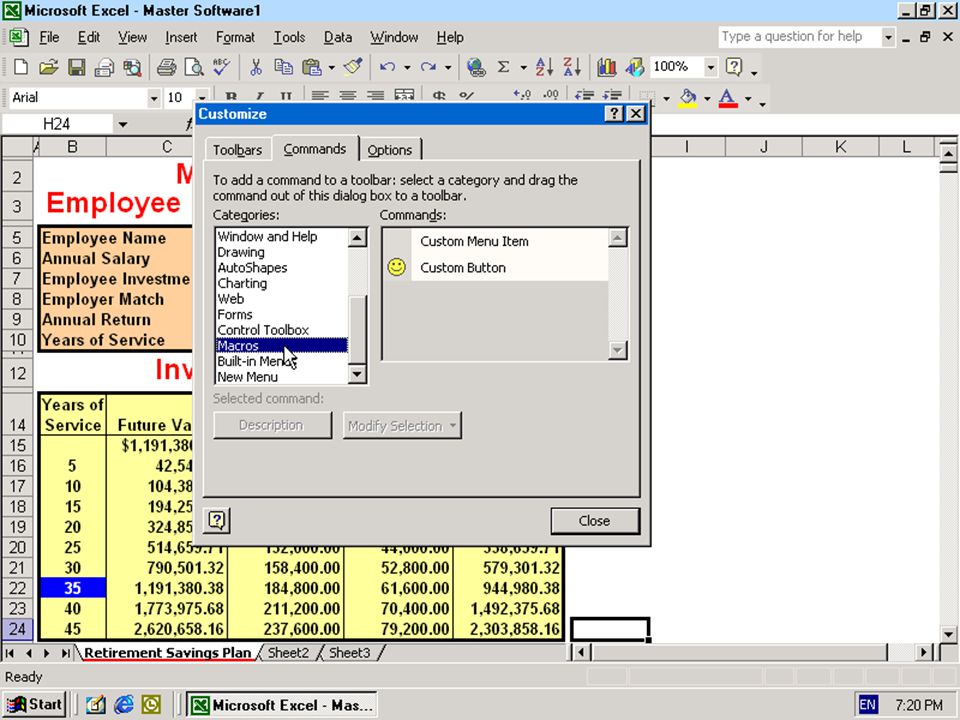Viewport: 960px width, 720px height.
Task: Click the Decrease Indent icon
Action: click(x=584, y=96)
